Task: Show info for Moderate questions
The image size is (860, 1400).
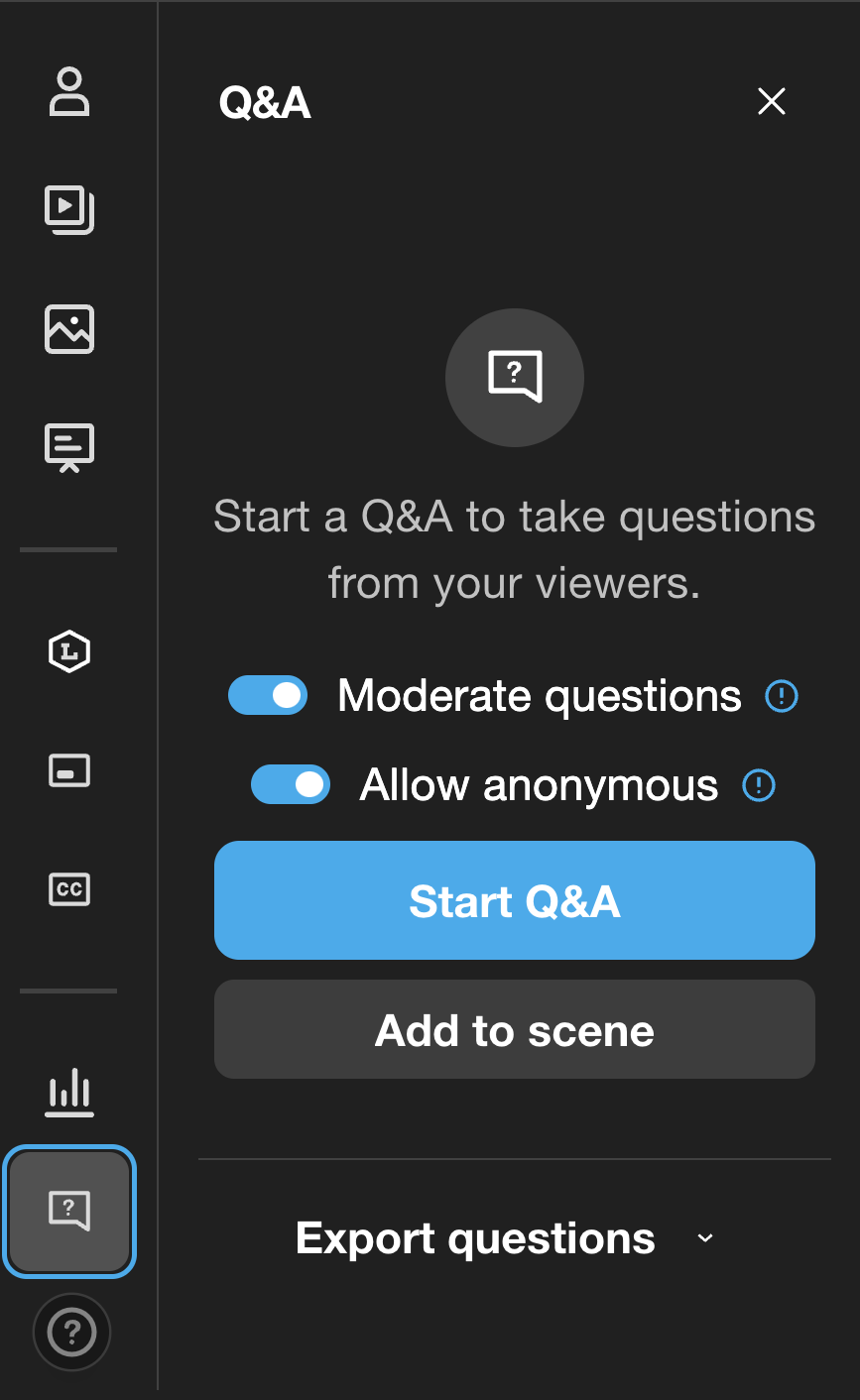Action: coord(782,696)
